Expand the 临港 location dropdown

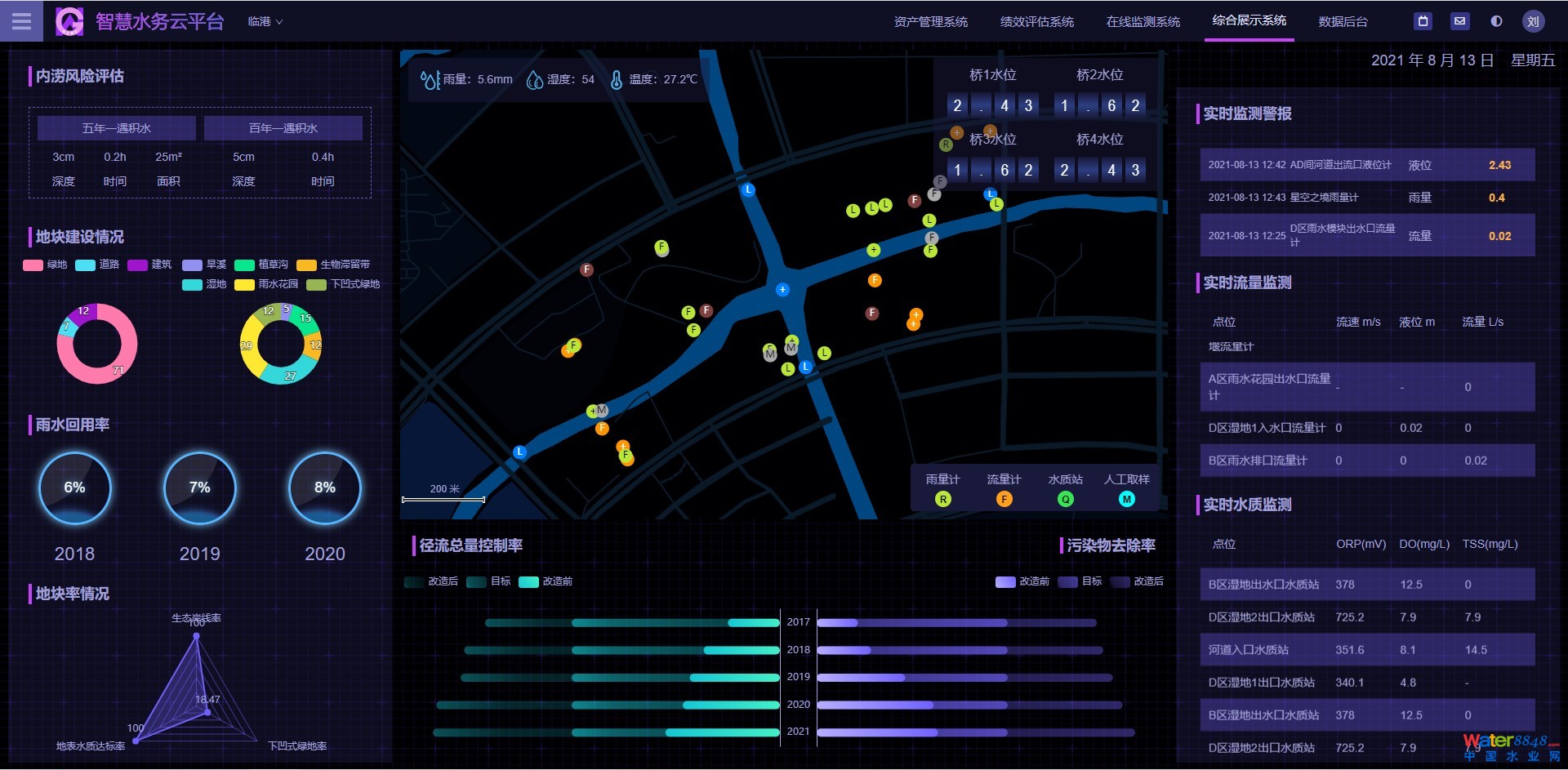coord(265,22)
